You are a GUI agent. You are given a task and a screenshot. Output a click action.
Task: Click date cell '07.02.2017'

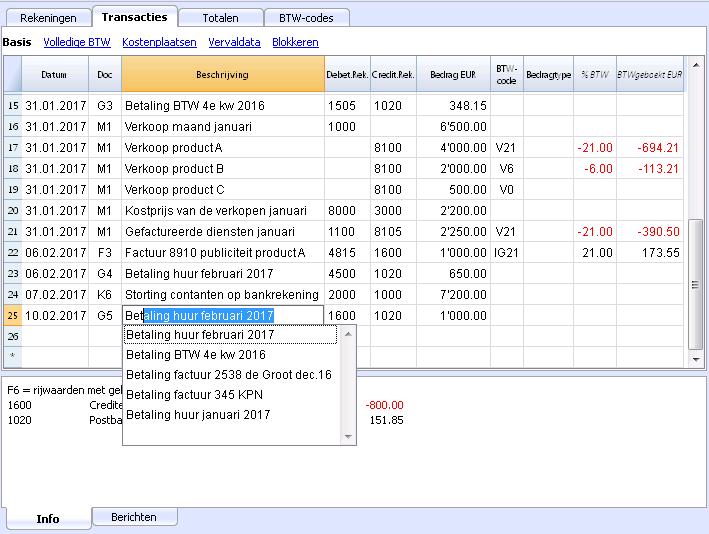tap(55, 295)
